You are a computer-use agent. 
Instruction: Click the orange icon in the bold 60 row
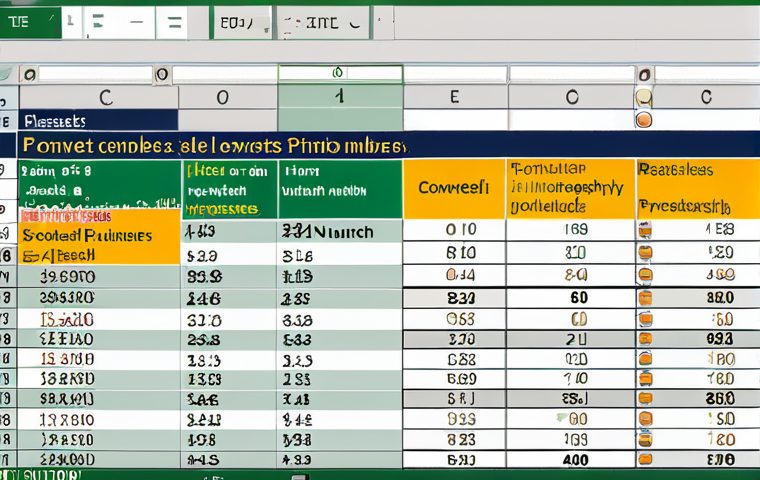[645, 298]
